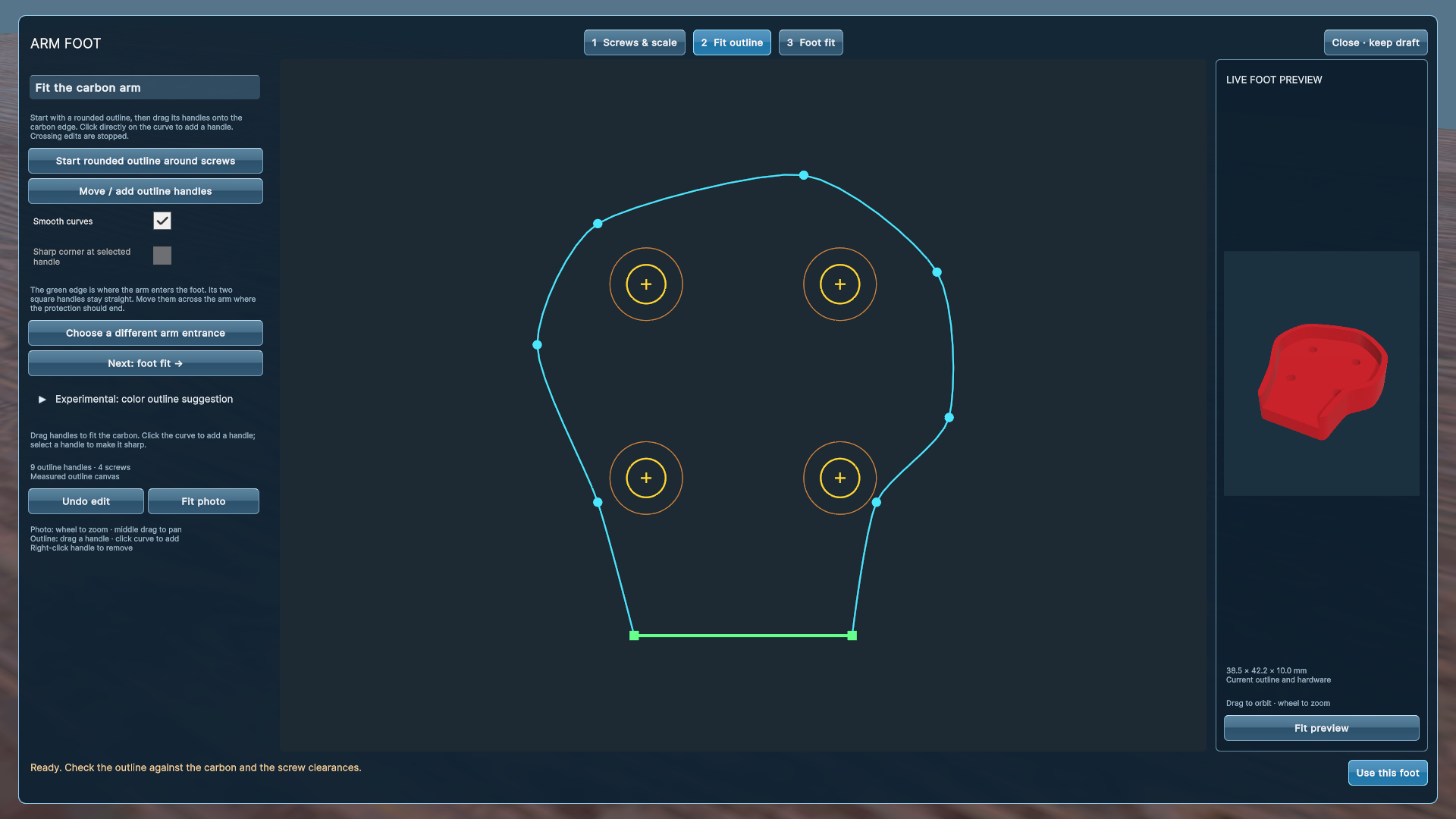Go to Next: foot fit step

[x=146, y=363]
